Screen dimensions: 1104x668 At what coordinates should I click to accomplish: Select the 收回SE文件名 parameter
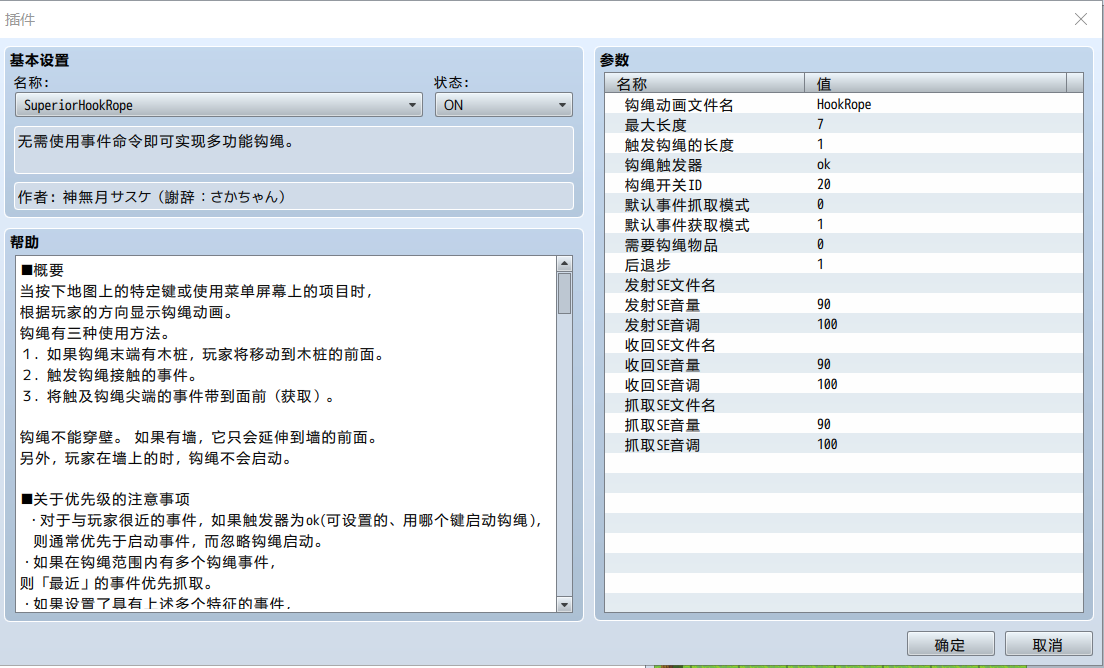(843, 344)
